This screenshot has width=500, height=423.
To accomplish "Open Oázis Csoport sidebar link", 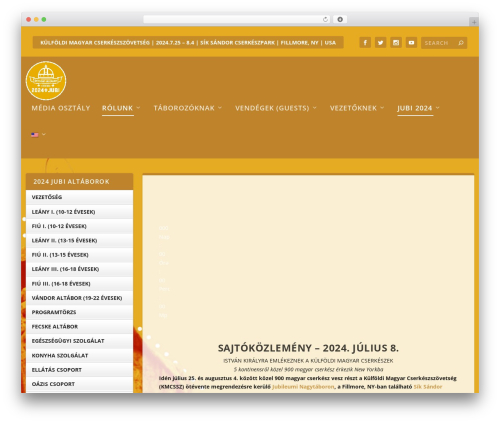I will (79, 384).
